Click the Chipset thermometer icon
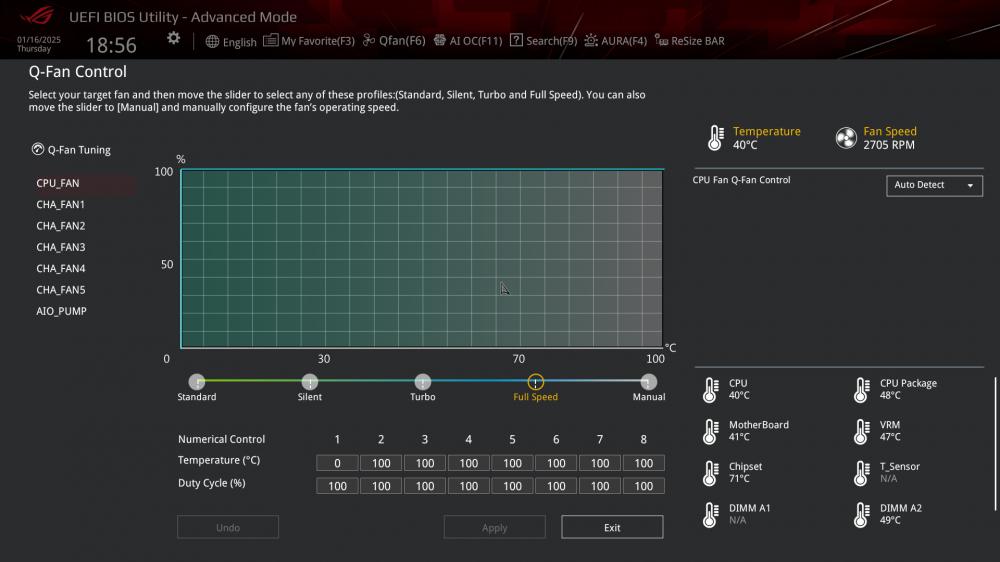Viewport: 1000px width, 562px height. click(x=710, y=473)
